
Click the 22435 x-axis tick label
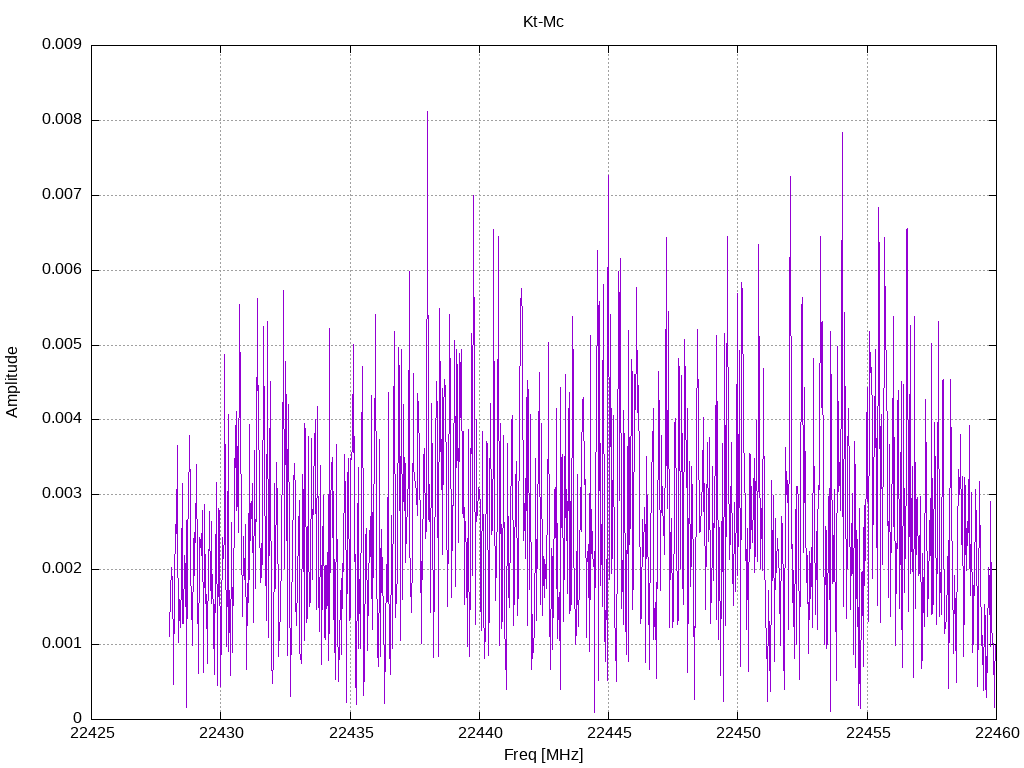click(x=351, y=733)
